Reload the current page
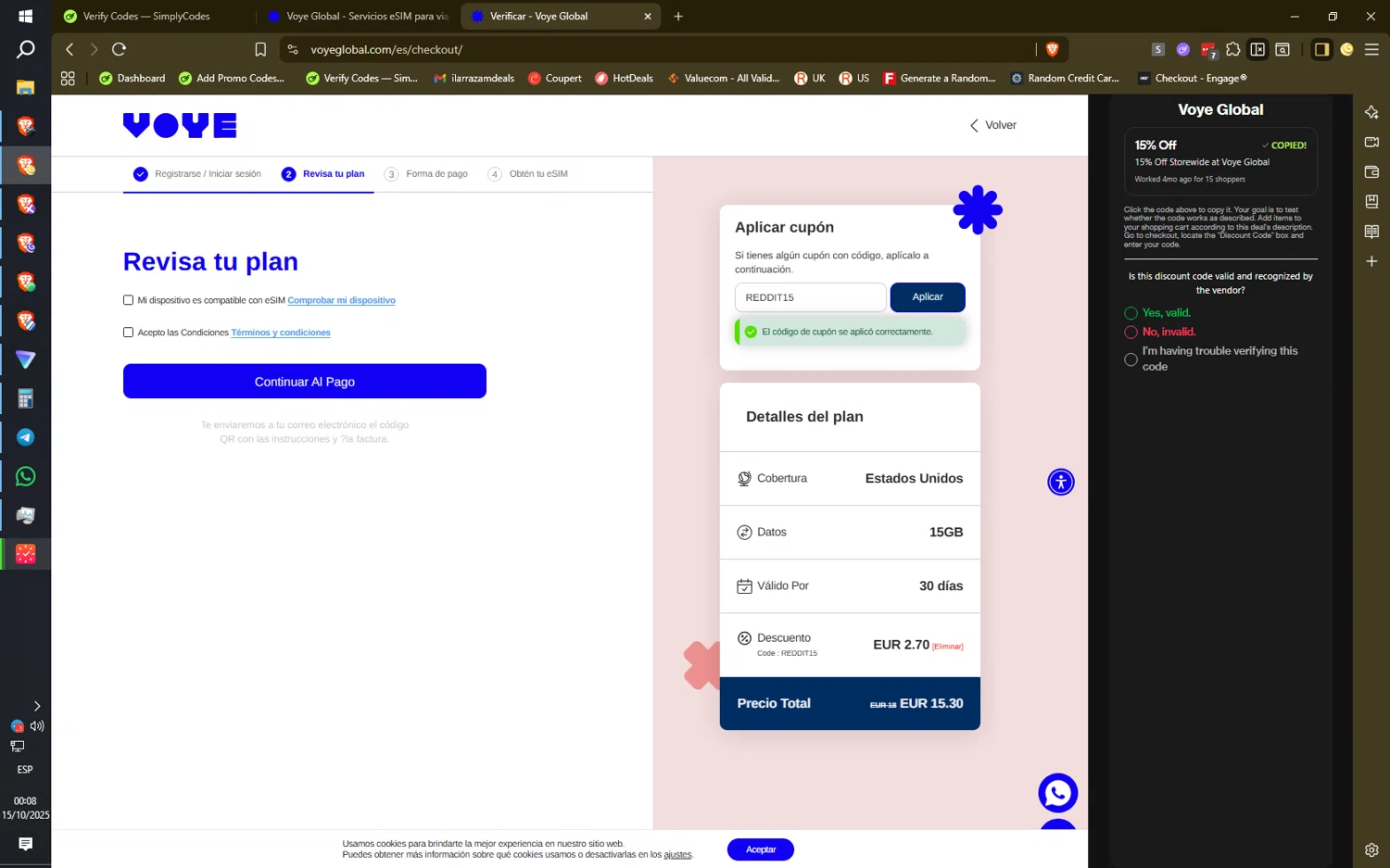The height and width of the screenshot is (868, 1390). pyautogui.click(x=119, y=49)
